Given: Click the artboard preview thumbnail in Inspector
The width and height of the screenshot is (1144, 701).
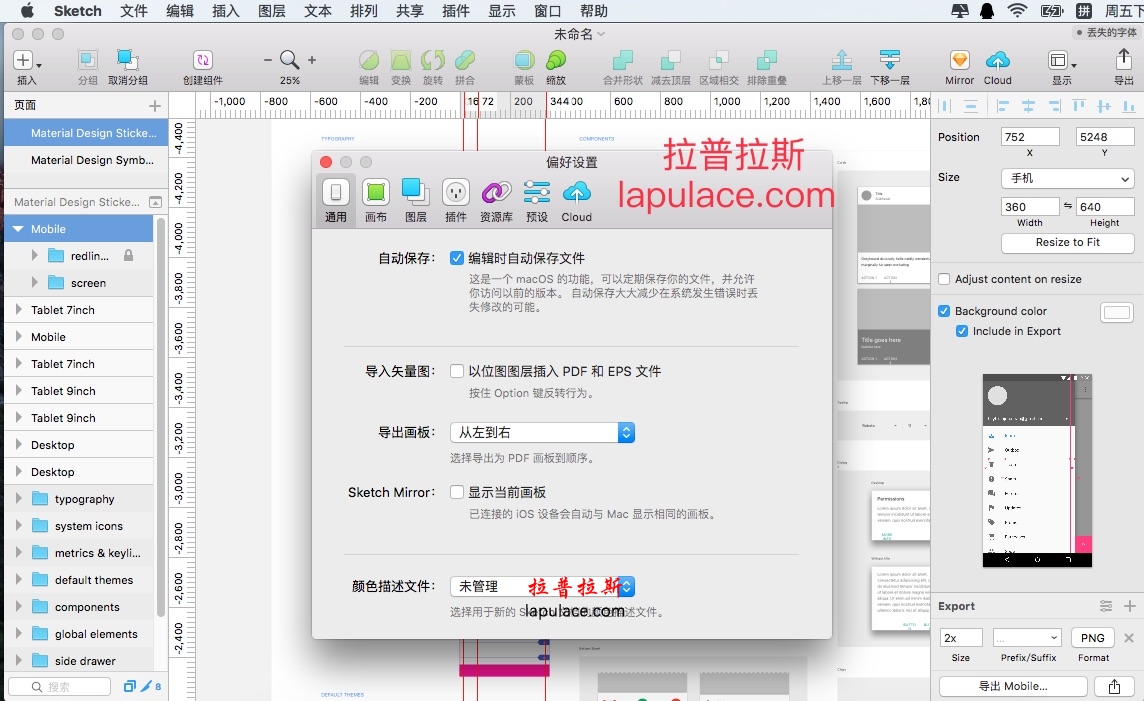Looking at the screenshot, I should 1037,470.
